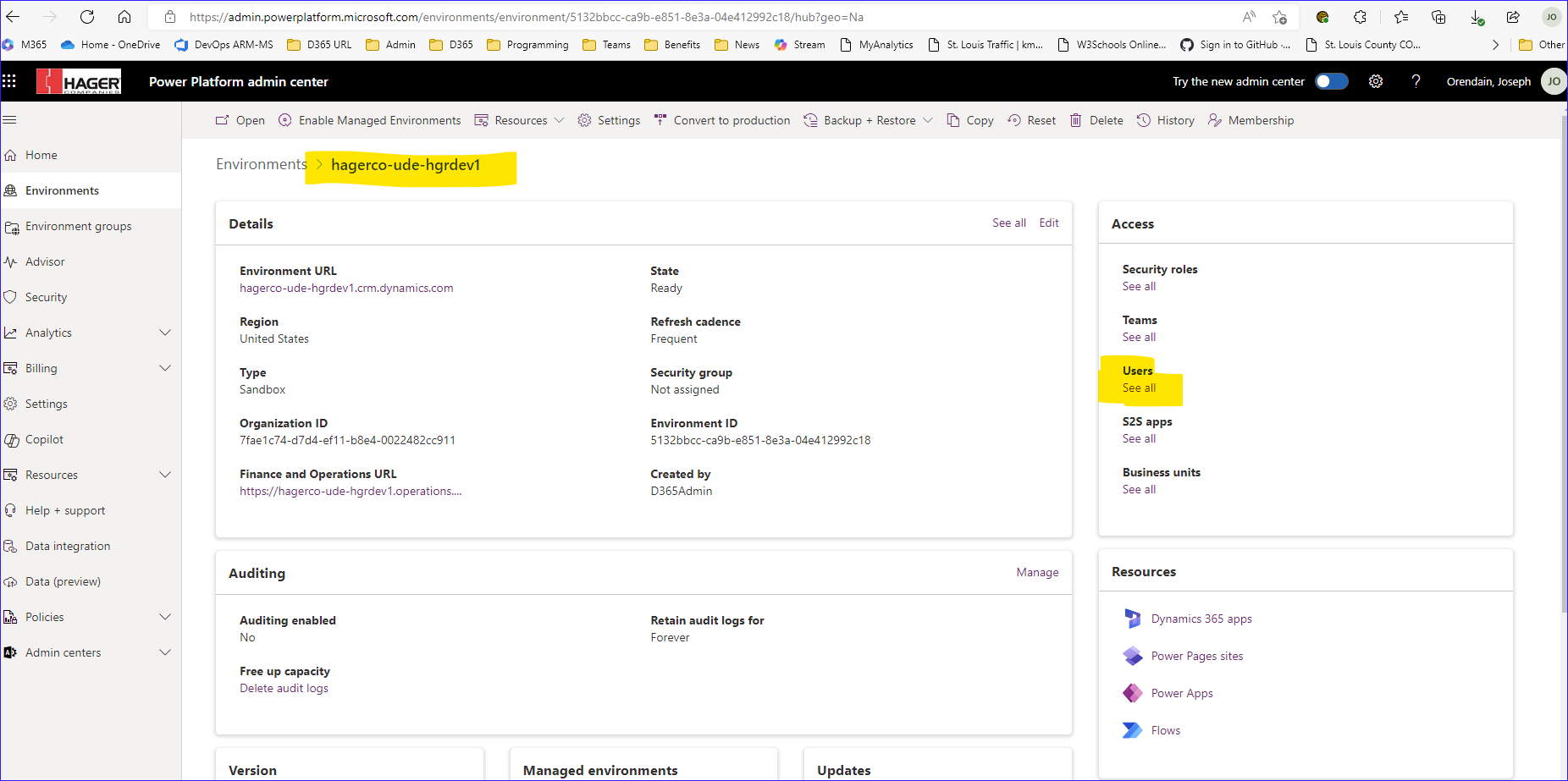Screen dimensions: 1568x781
Task: Open browser collections icon
Action: tap(1438, 17)
